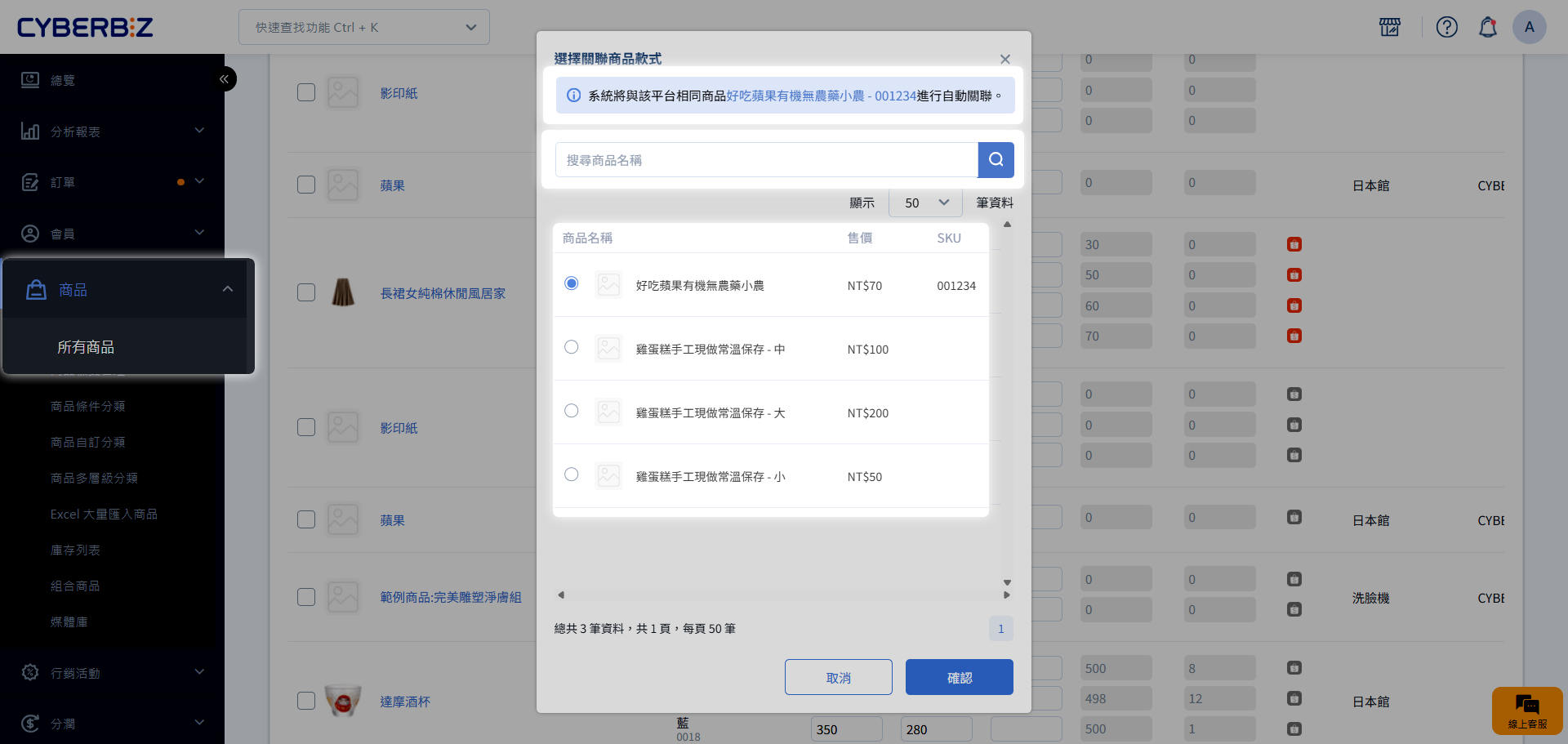1568x744 pixels.
Task: Select 所有商品 in the sidebar
Action: [86, 347]
